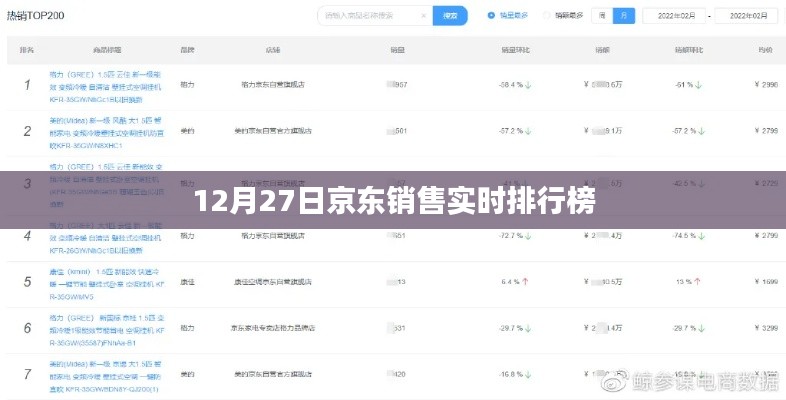Click average price ¥ 2998 in rank 1
The width and height of the screenshot is (786, 400).
click(766, 85)
